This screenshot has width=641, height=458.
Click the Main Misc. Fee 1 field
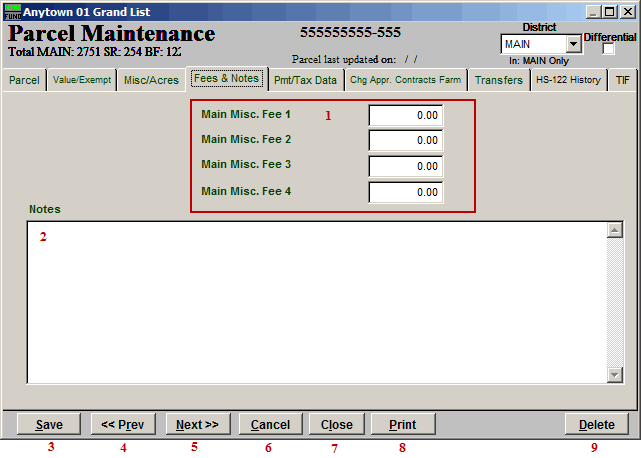tap(405, 115)
